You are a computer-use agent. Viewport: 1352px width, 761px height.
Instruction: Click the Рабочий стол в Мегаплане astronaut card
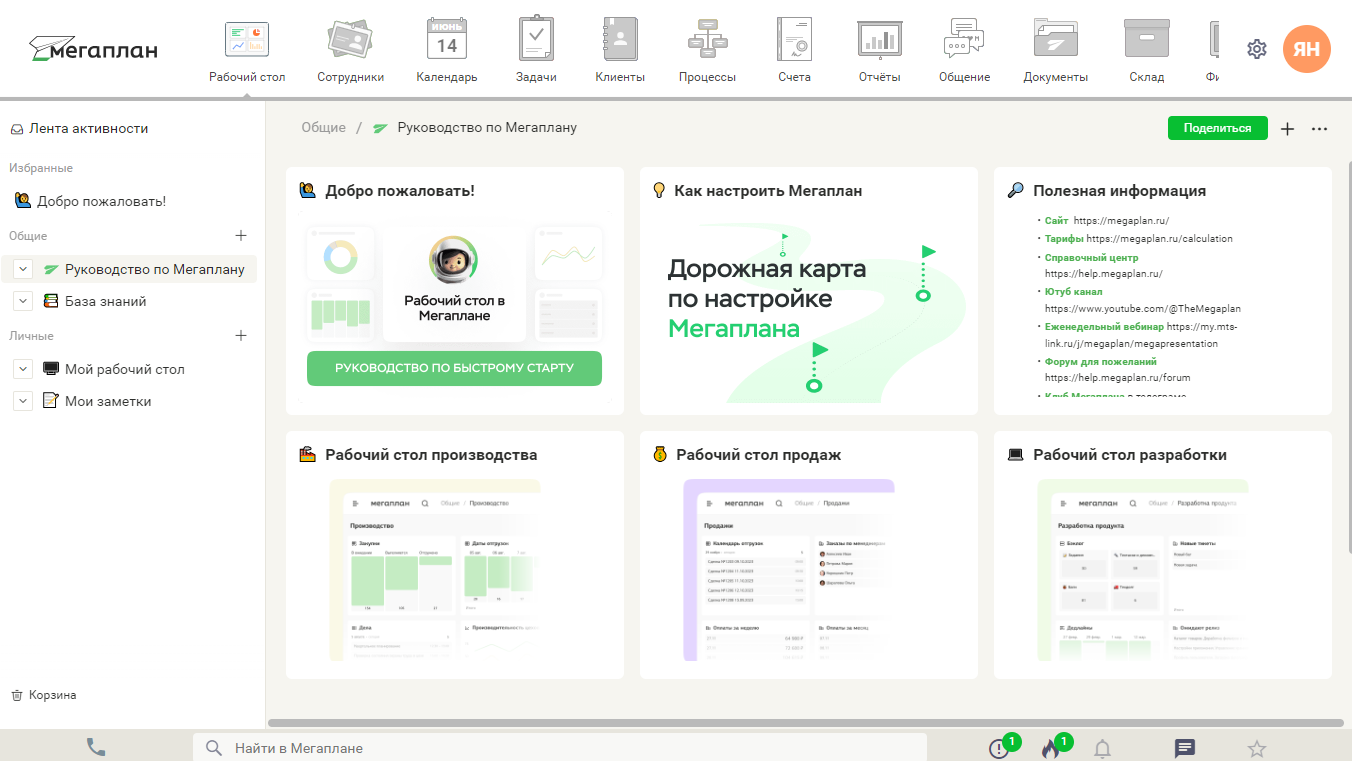click(x=454, y=282)
